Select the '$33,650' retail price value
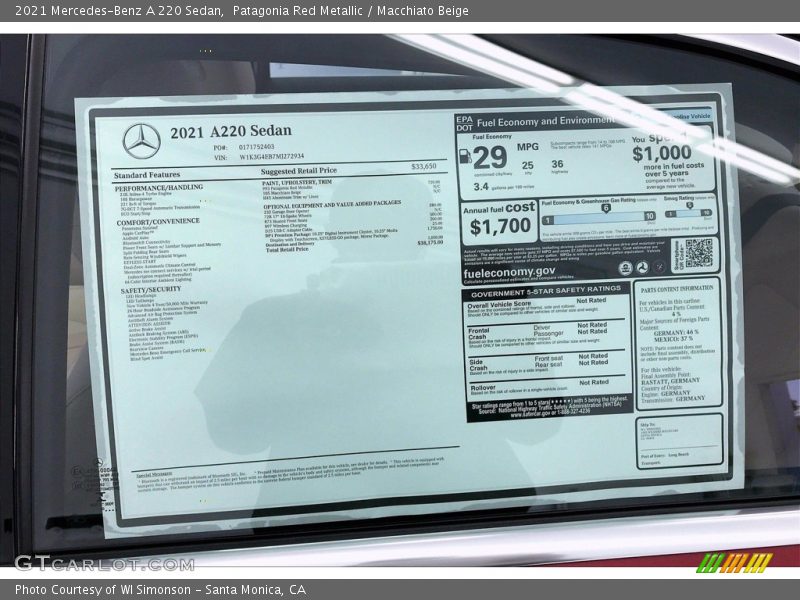Image resolution: width=800 pixels, height=600 pixels. [x=423, y=166]
